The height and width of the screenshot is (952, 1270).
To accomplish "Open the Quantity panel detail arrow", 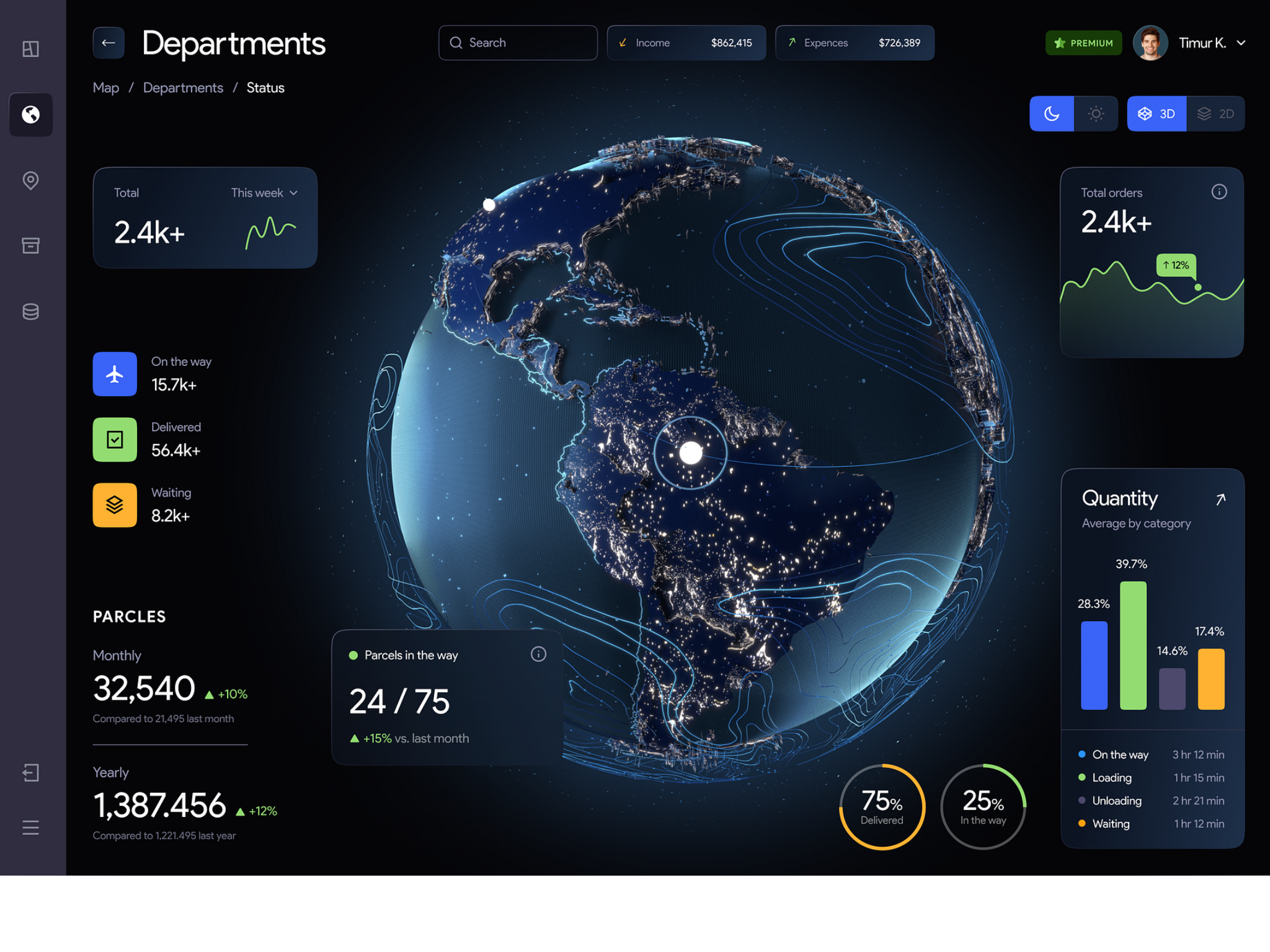I will [1220, 499].
